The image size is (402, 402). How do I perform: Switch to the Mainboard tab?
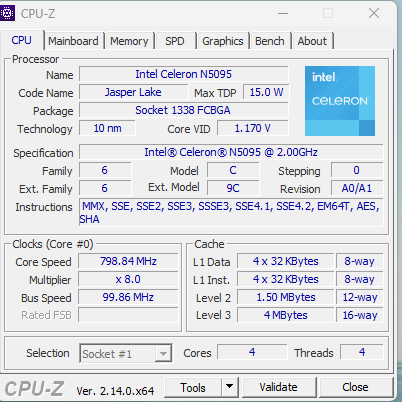pyautogui.click(x=73, y=41)
